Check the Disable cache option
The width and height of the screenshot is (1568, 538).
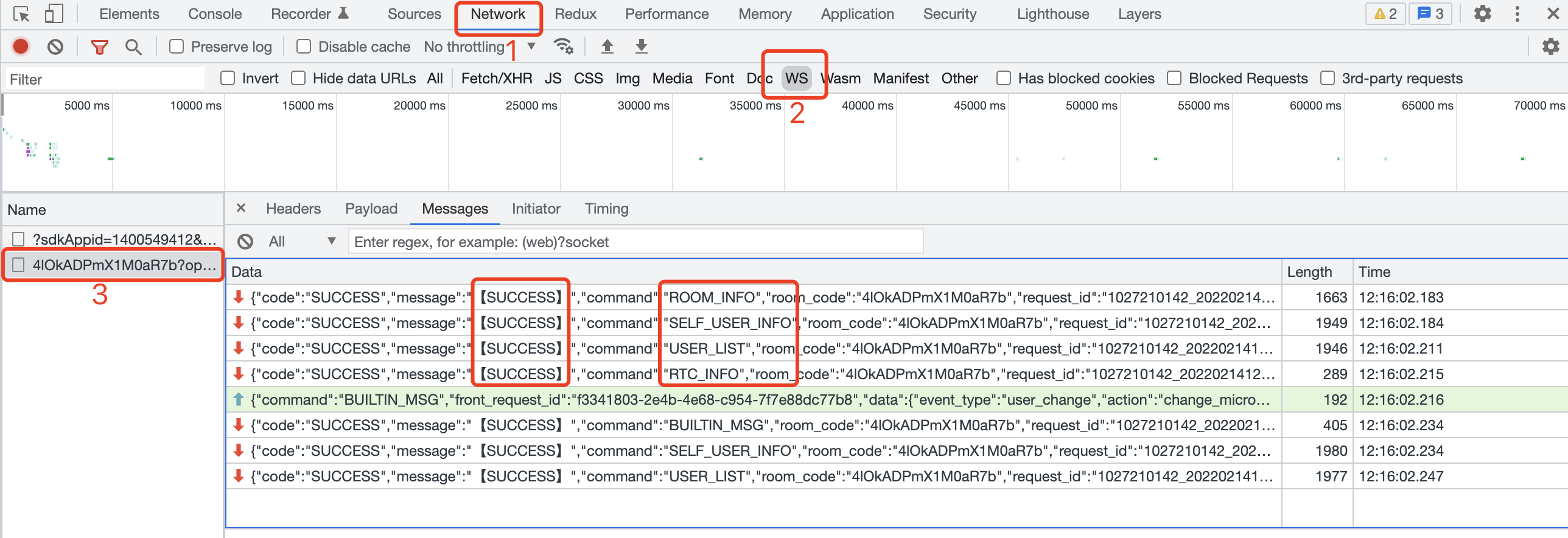[x=304, y=47]
